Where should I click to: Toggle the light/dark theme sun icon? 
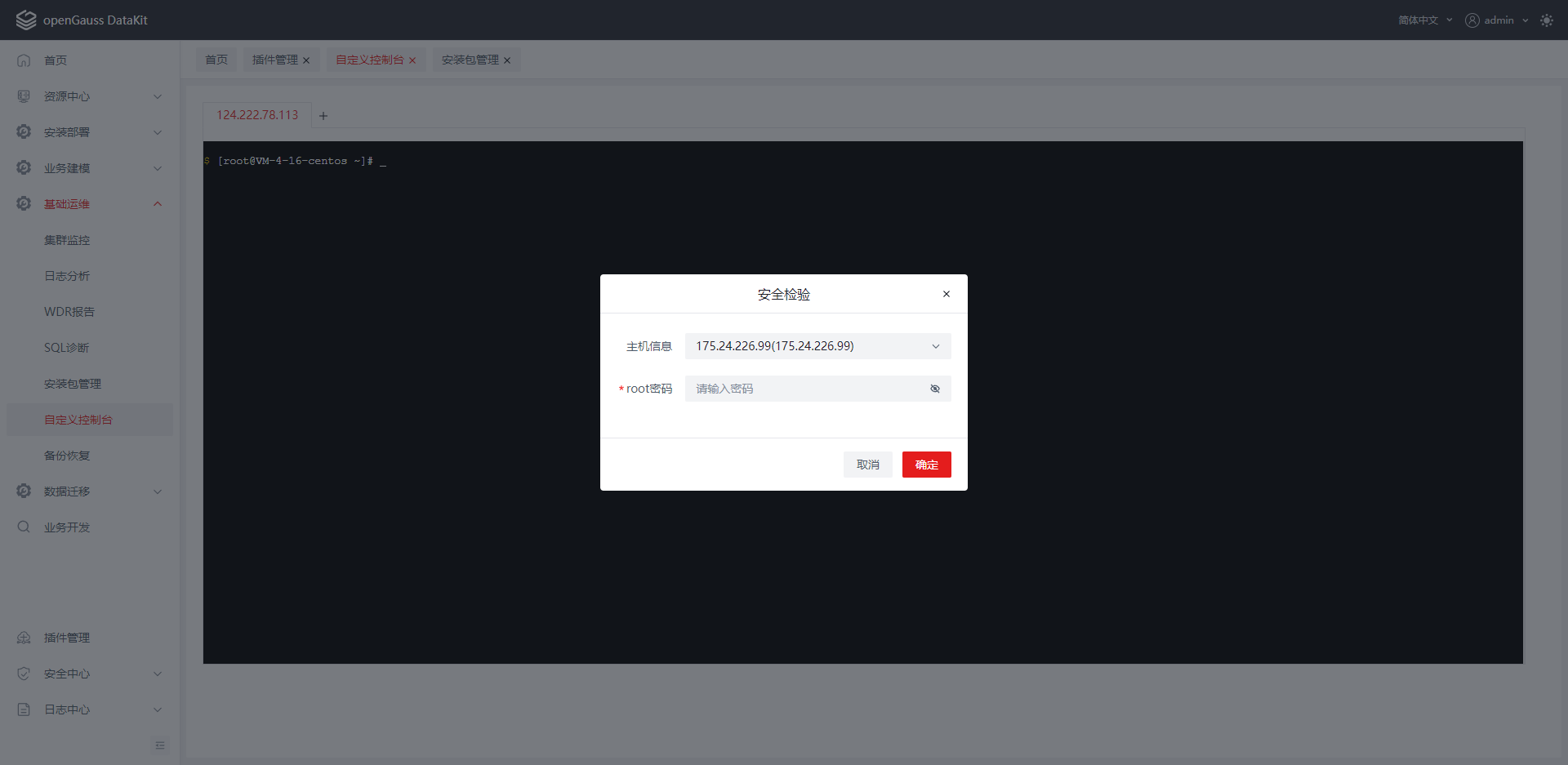tap(1546, 20)
